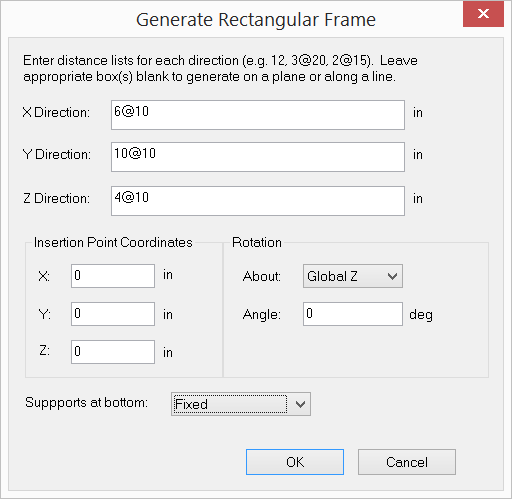Cancel the rectangular frame dialog
The height and width of the screenshot is (499, 512).
pos(407,462)
